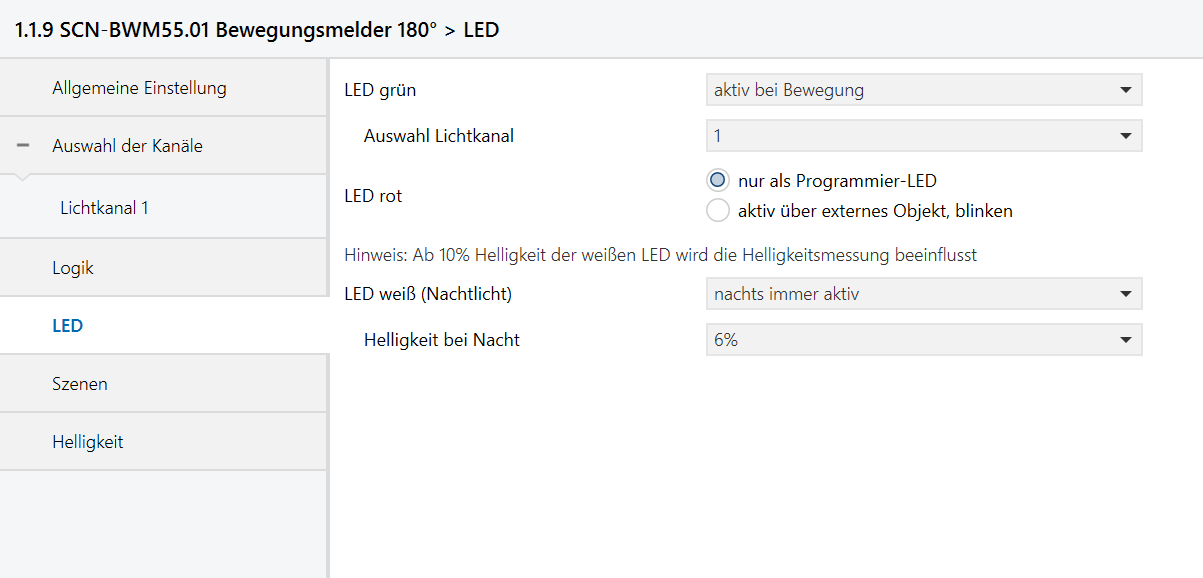Switch to the Logik tab

tap(73, 268)
